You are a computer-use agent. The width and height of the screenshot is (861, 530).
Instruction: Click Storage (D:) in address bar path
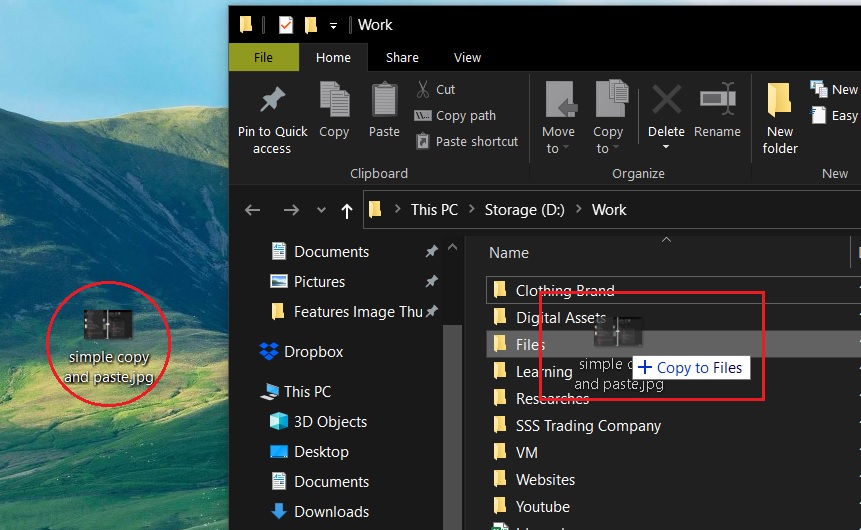[524, 210]
